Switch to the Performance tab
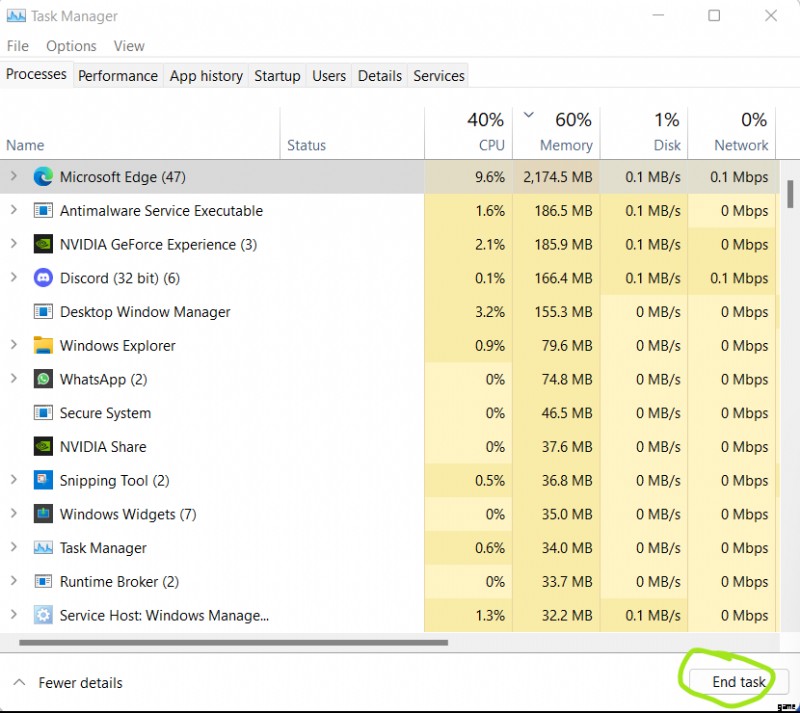Image resolution: width=800 pixels, height=713 pixels. click(118, 76)
